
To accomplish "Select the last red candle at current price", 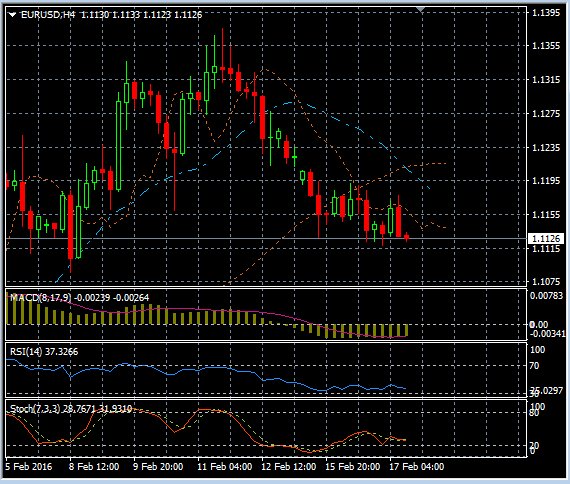I will (406, 237).
